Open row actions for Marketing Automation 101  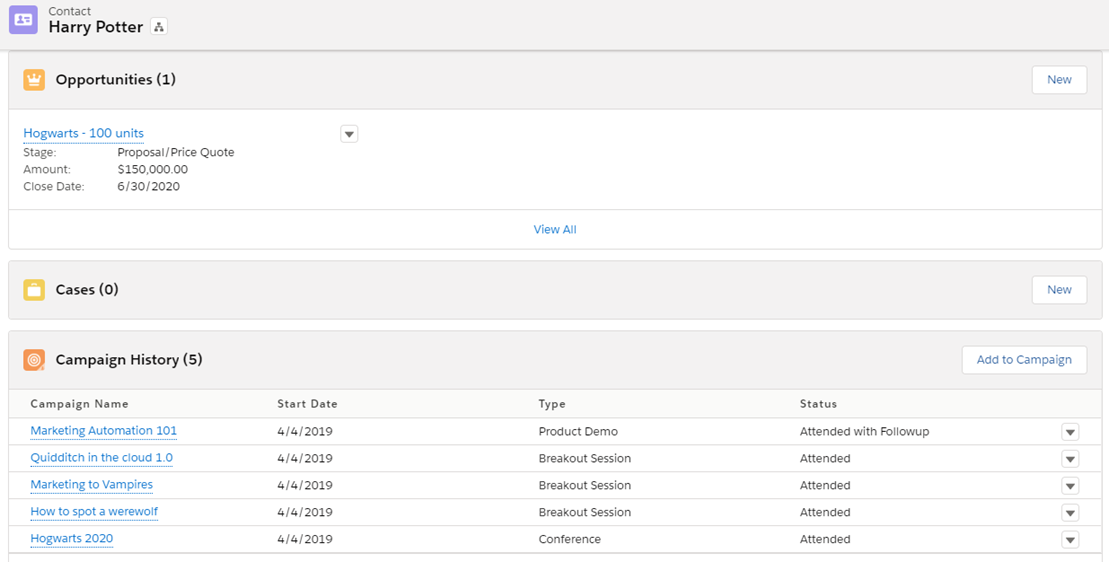(1070, 432)
